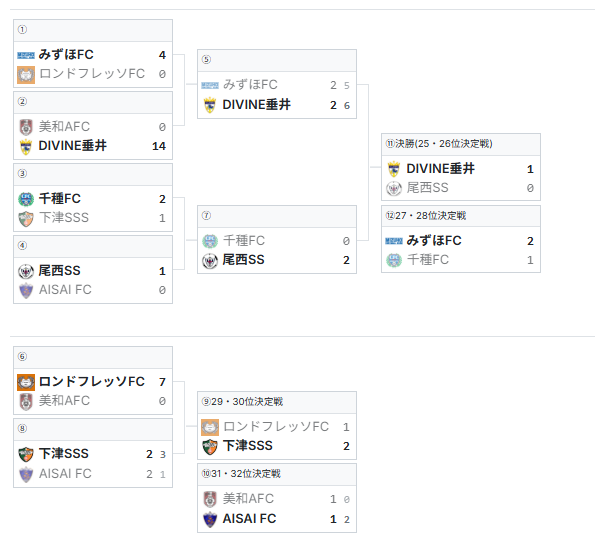Viewport: 595px width, 558px height.
Task: Select DIVINE垂井 team name in match 5
Action: (x=257, y=105)
